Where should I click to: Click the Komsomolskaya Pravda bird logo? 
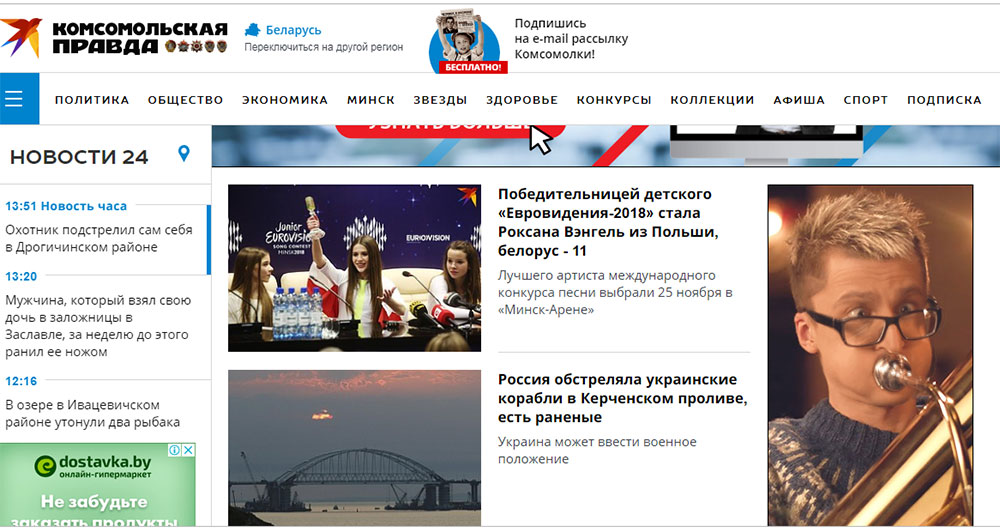[20, 38]
